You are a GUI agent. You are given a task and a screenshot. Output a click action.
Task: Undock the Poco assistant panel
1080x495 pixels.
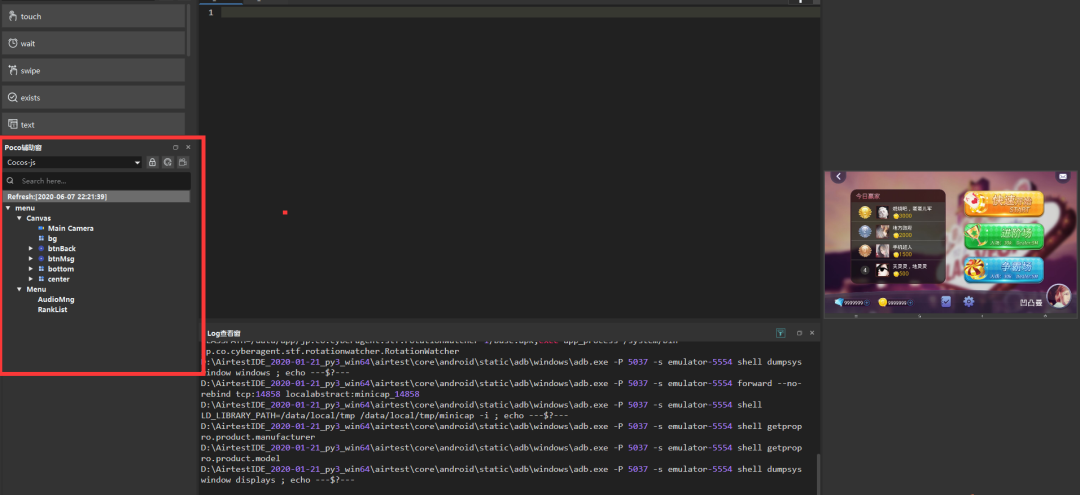(176, 147)
